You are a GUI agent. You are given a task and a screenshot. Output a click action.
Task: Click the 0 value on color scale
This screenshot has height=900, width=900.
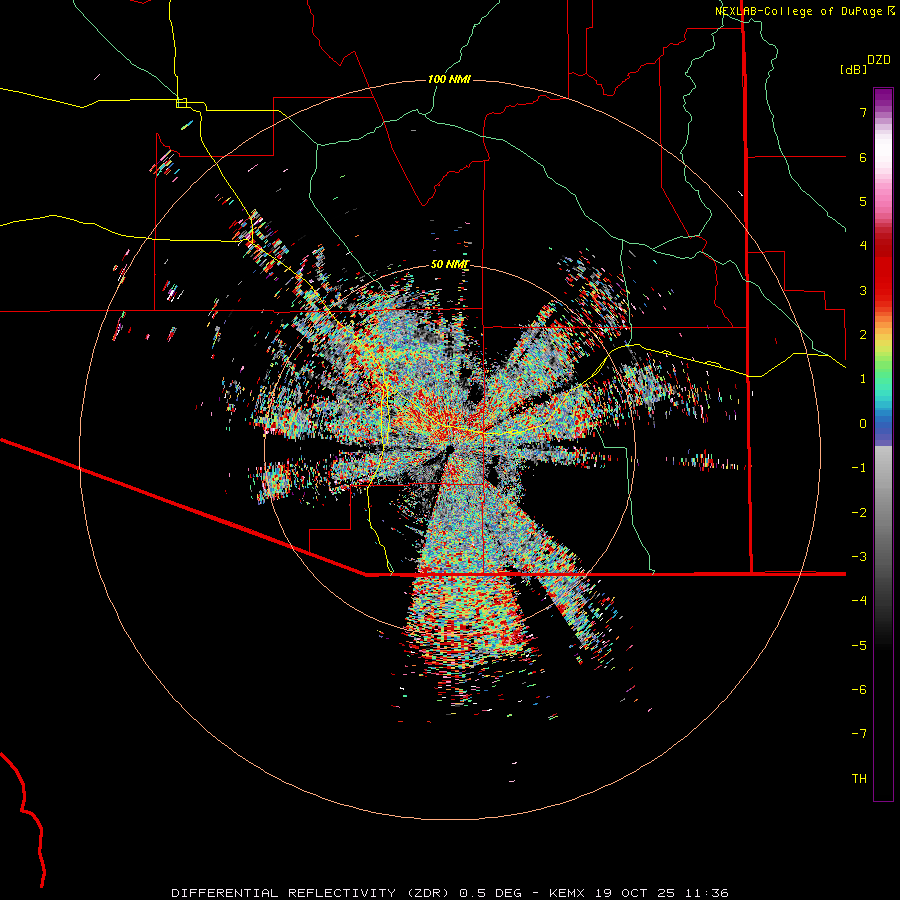863,424
